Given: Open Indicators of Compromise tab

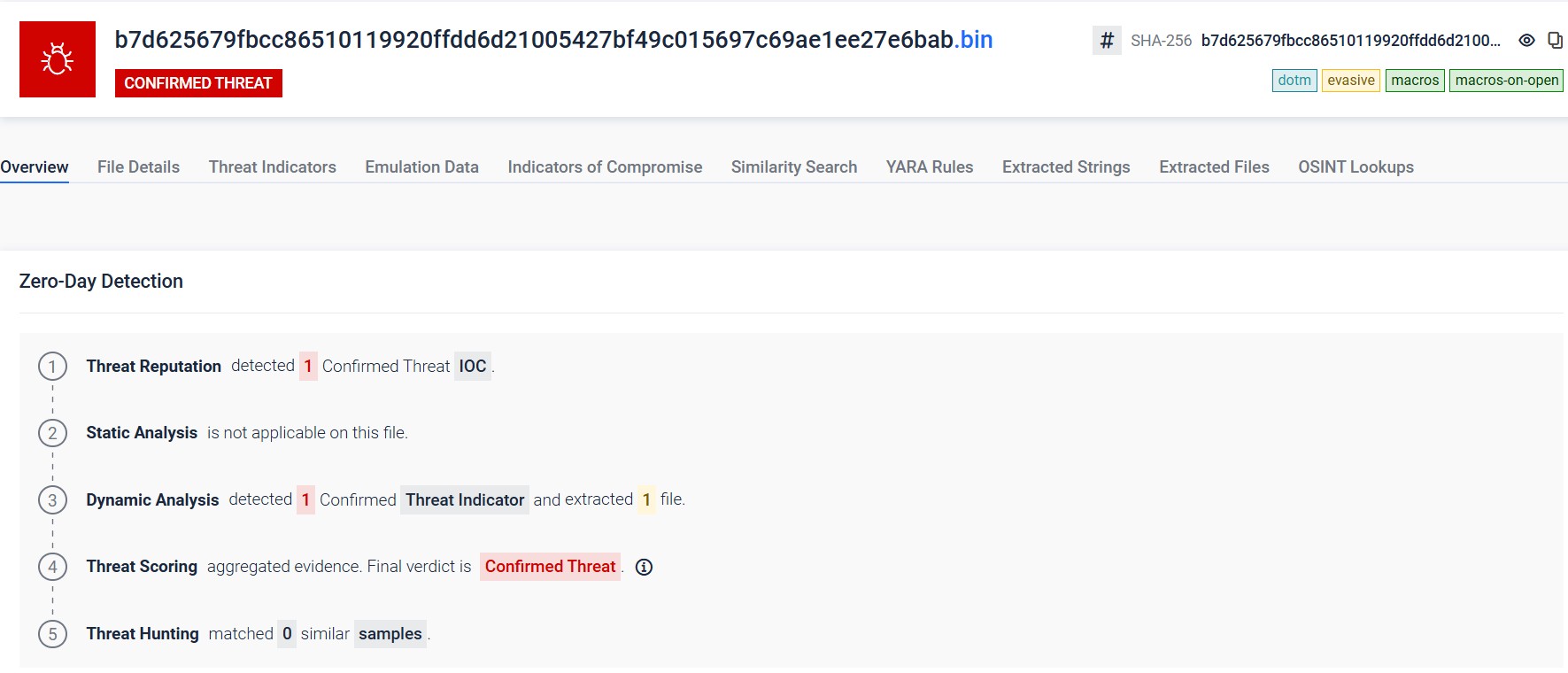Looking at the screenshot, I should (605, 167).
